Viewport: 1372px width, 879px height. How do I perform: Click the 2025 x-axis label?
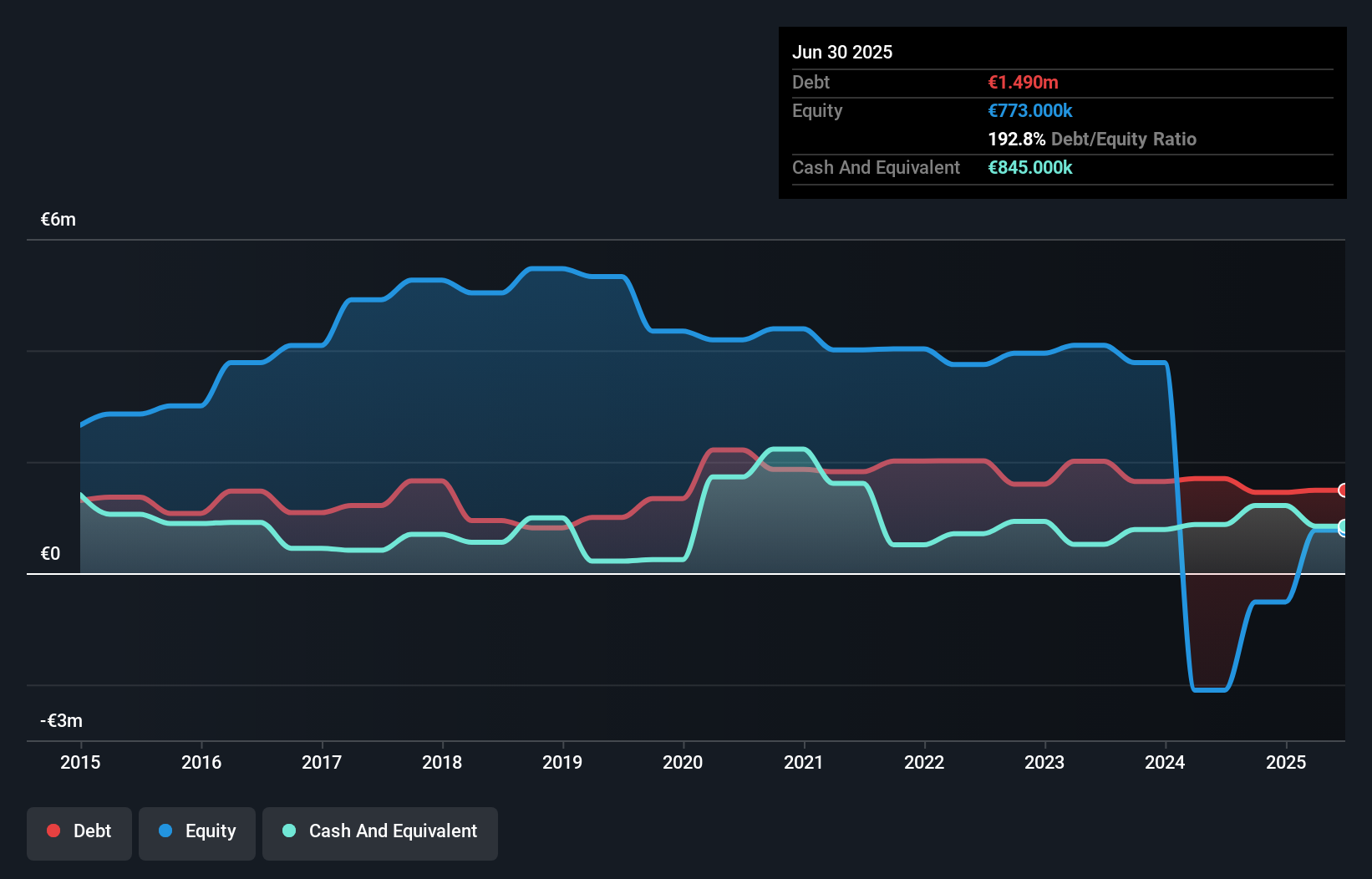pyautogui.click(x=1286, y=762)
